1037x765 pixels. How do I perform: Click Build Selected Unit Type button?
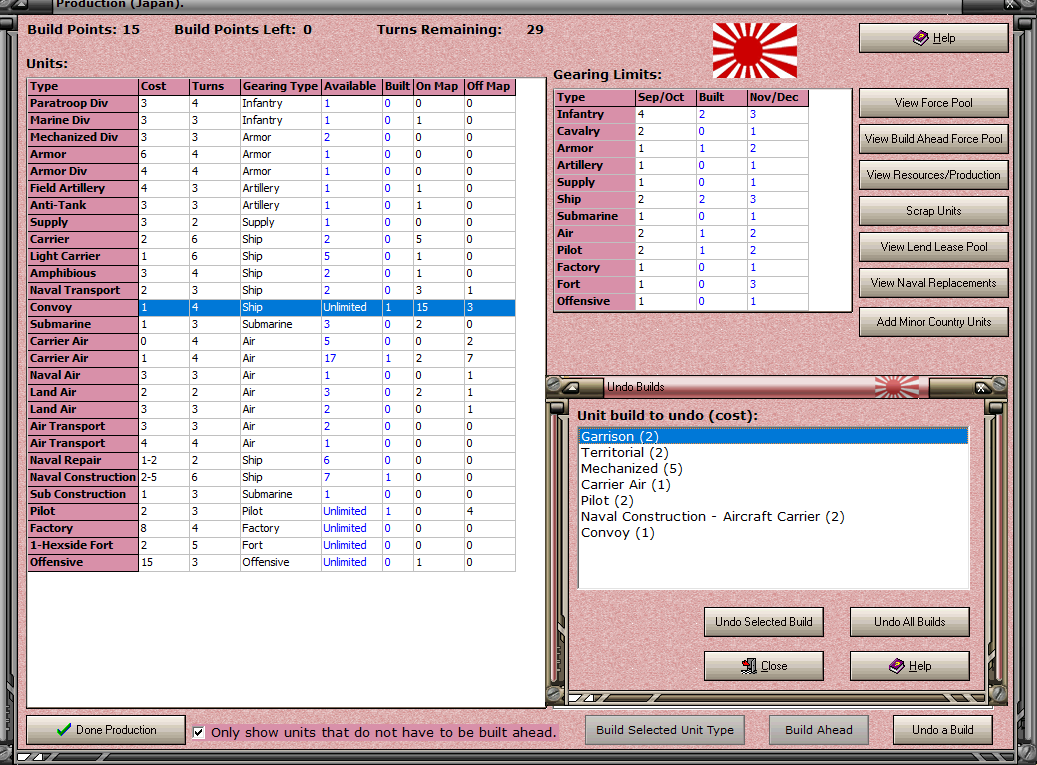tap(665, 730)
